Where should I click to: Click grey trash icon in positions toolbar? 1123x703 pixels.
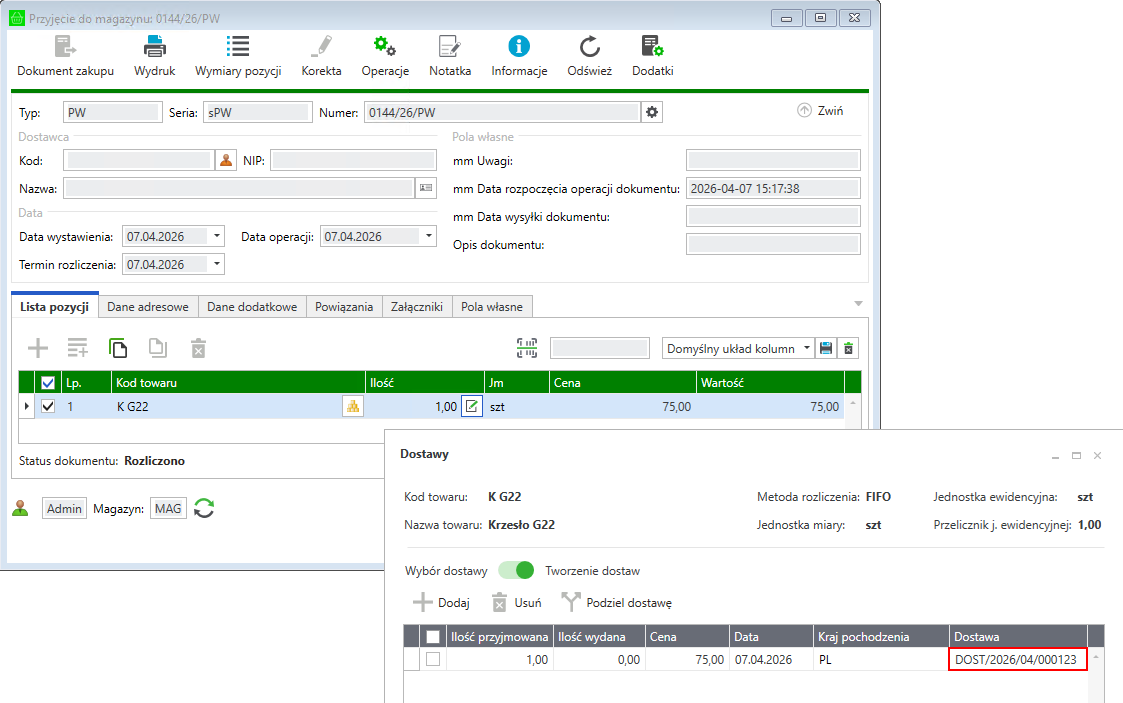click(x=198, y=349)
